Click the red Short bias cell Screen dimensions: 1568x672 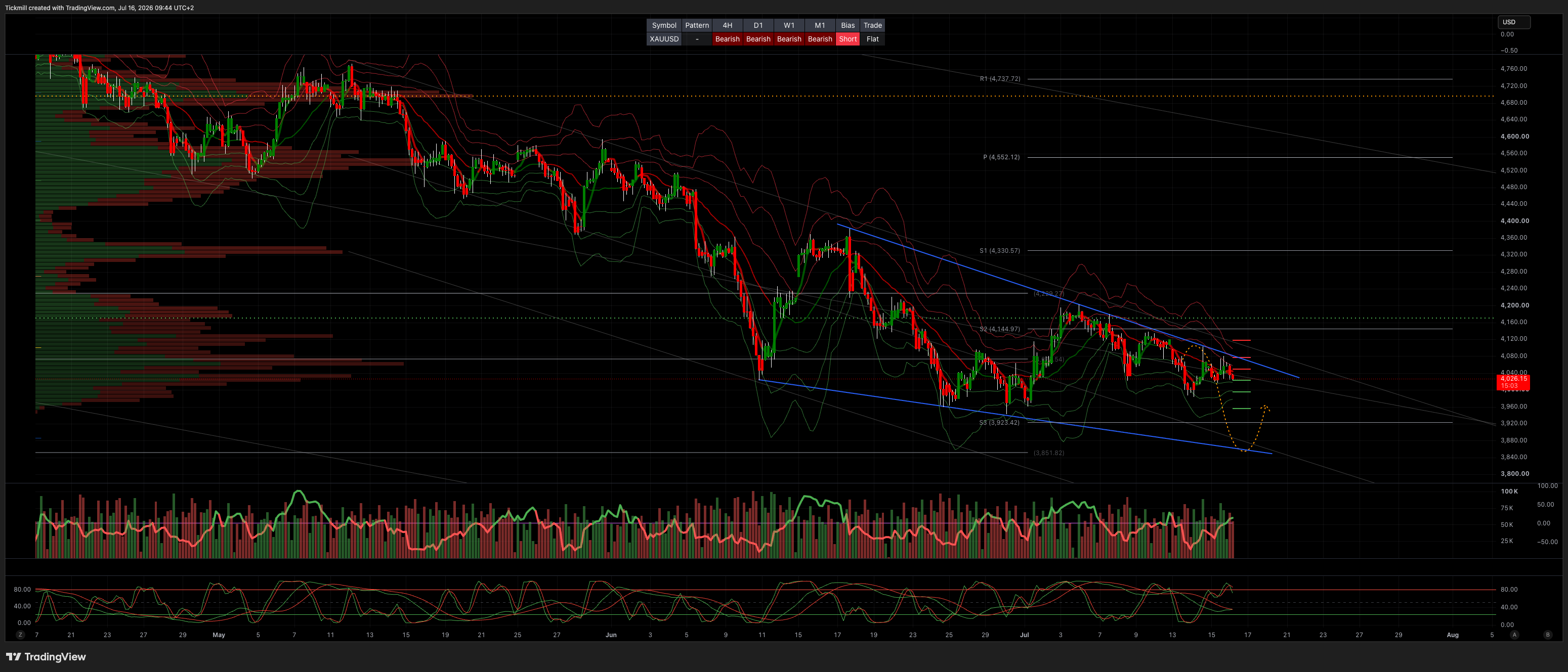[848, 39]
